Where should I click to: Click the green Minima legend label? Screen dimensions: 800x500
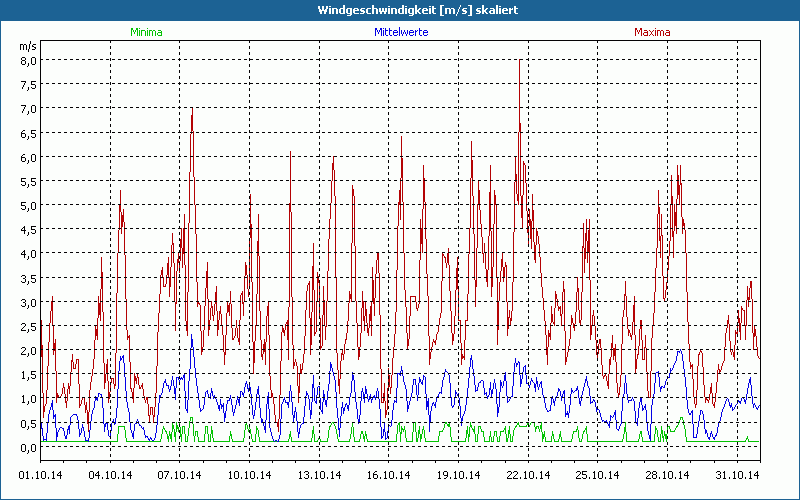(x=146, y=32)
